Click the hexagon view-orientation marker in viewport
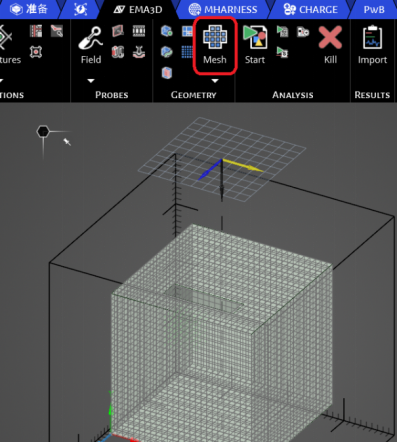 click(43, 132)
